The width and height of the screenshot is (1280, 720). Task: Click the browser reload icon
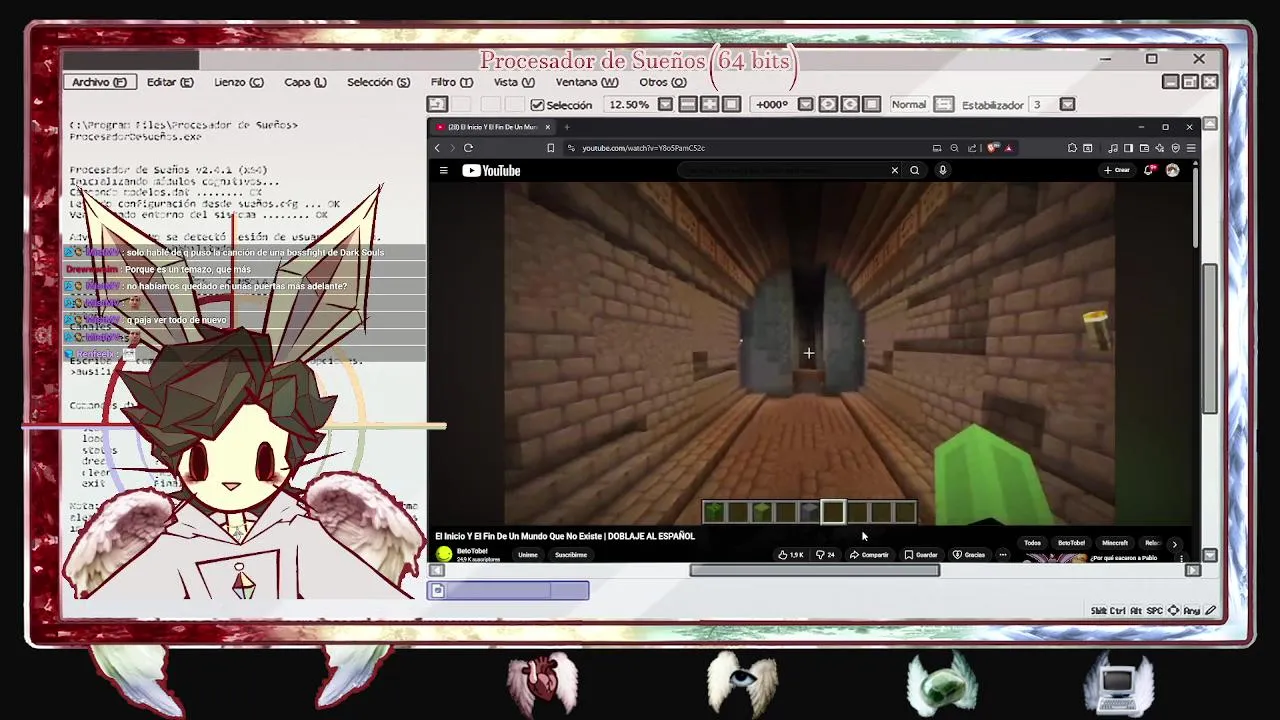pos(468,148)
